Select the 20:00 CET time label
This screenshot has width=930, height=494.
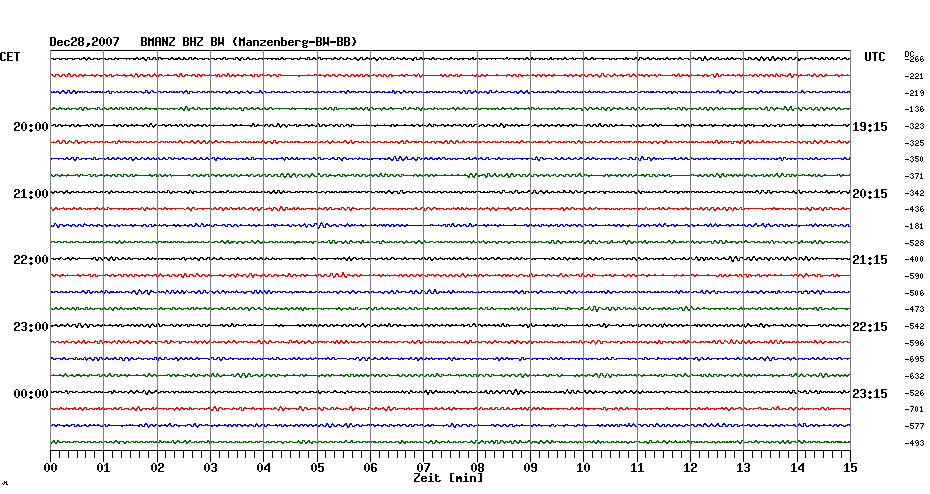point(31,127)
